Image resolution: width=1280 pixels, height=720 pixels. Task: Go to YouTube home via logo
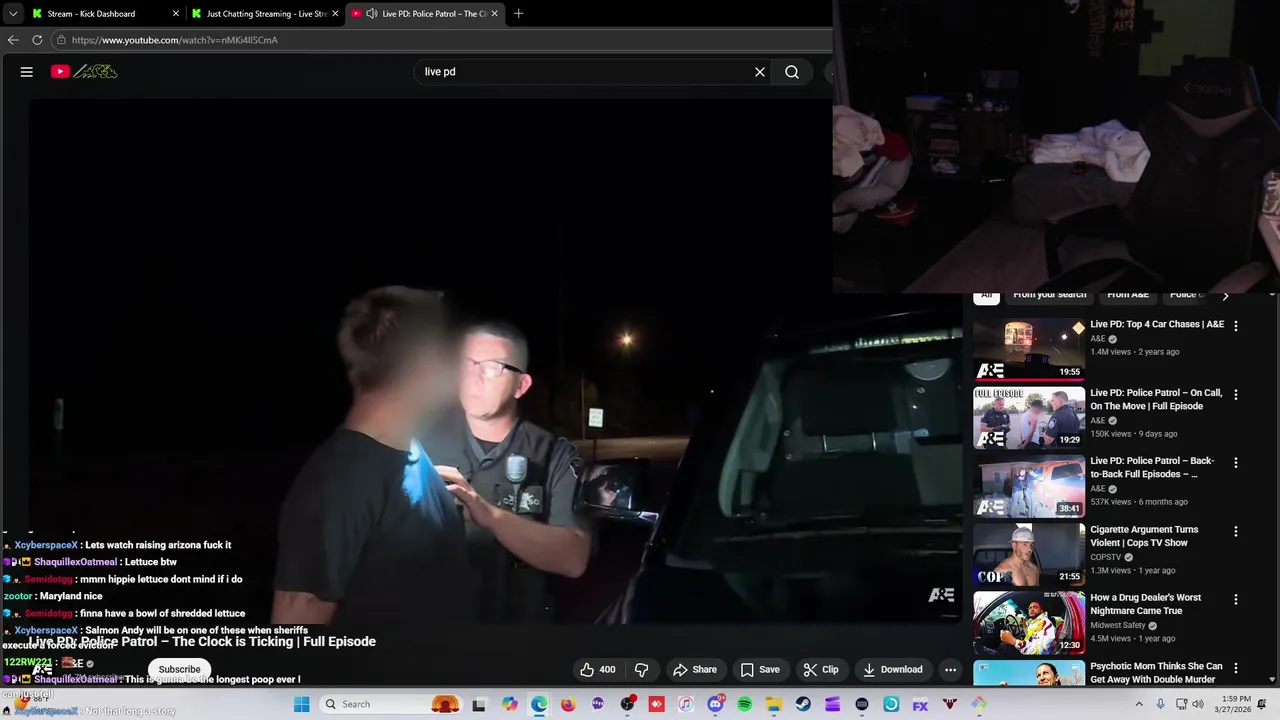coord(84,72)
